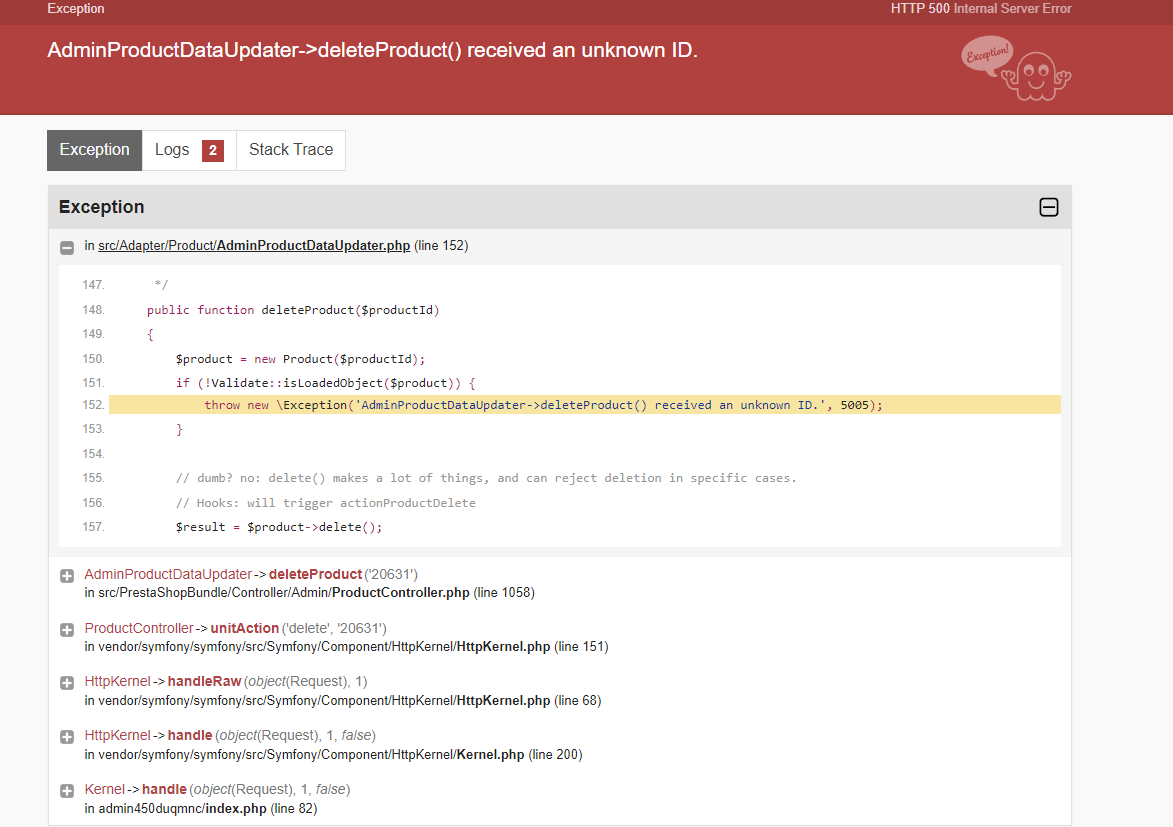The width and height of the screenshot is (1173, 827).
Task: Click the HTTP 500 Internal Server Error text
Action: click(x=981, y=8)
